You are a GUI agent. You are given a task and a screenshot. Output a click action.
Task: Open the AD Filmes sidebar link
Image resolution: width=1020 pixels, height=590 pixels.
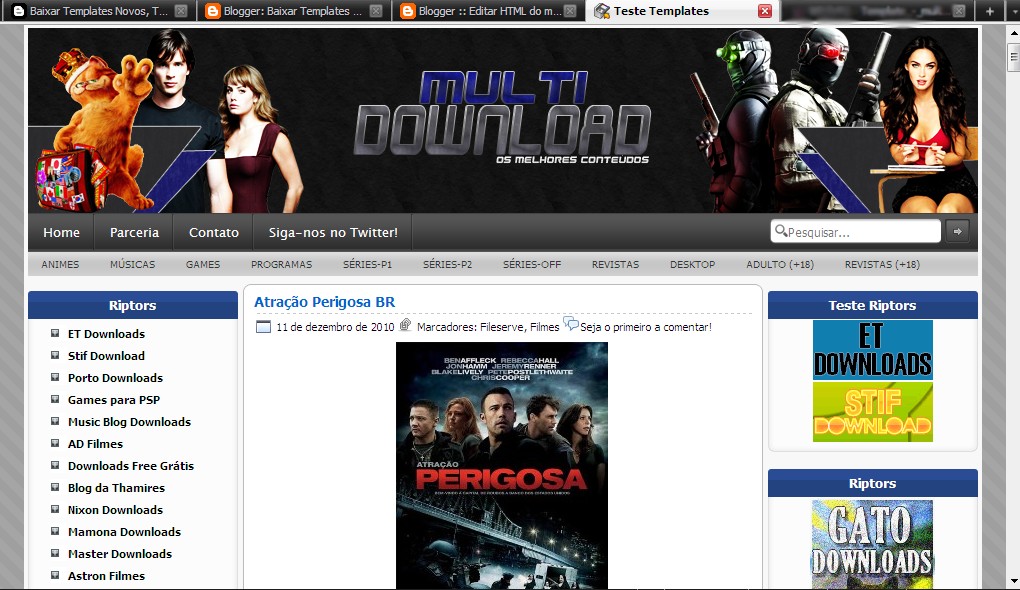point(96,444)
